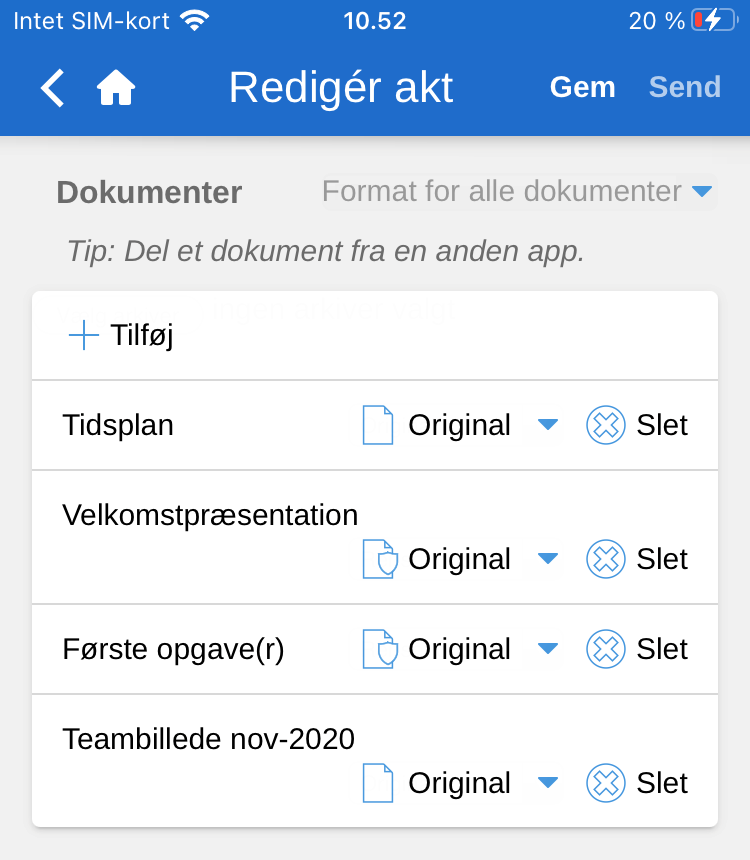Click the delete X icon for Velkomstpræsentation
Screen dimensions: 750x860
605,559
